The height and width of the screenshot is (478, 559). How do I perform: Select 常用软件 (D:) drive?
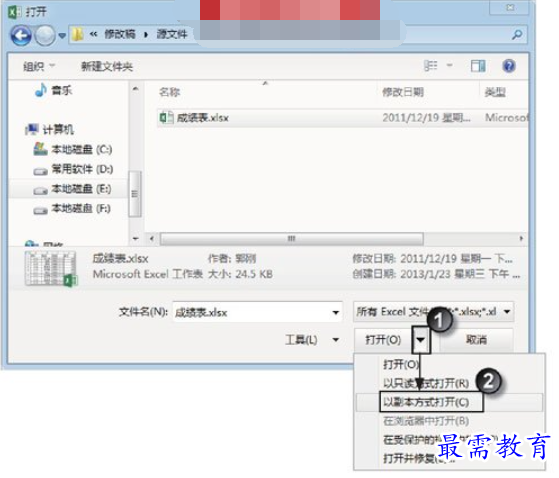(x=73, y=169)
